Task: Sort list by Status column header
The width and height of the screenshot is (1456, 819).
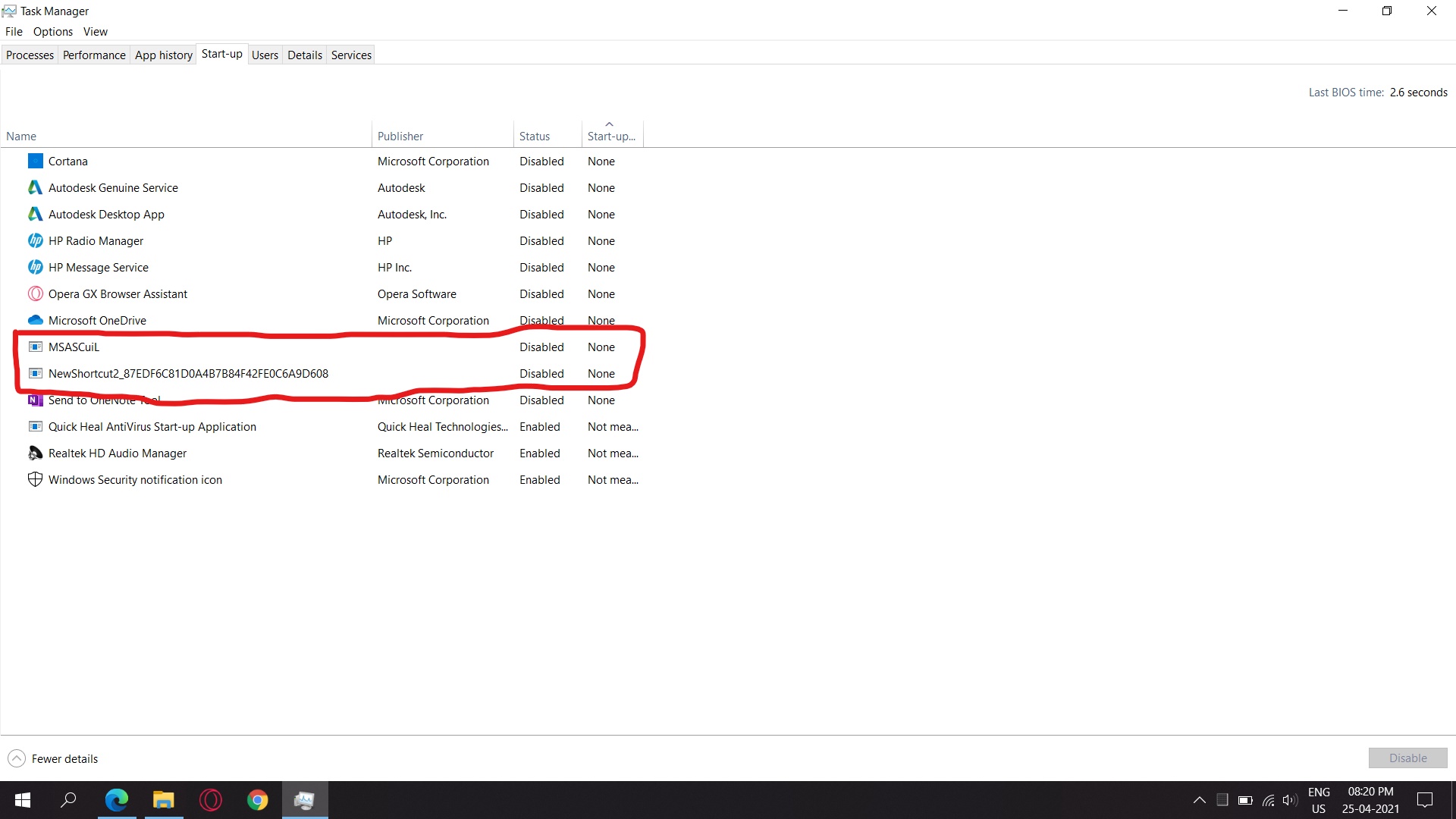Action: (535, 136)
